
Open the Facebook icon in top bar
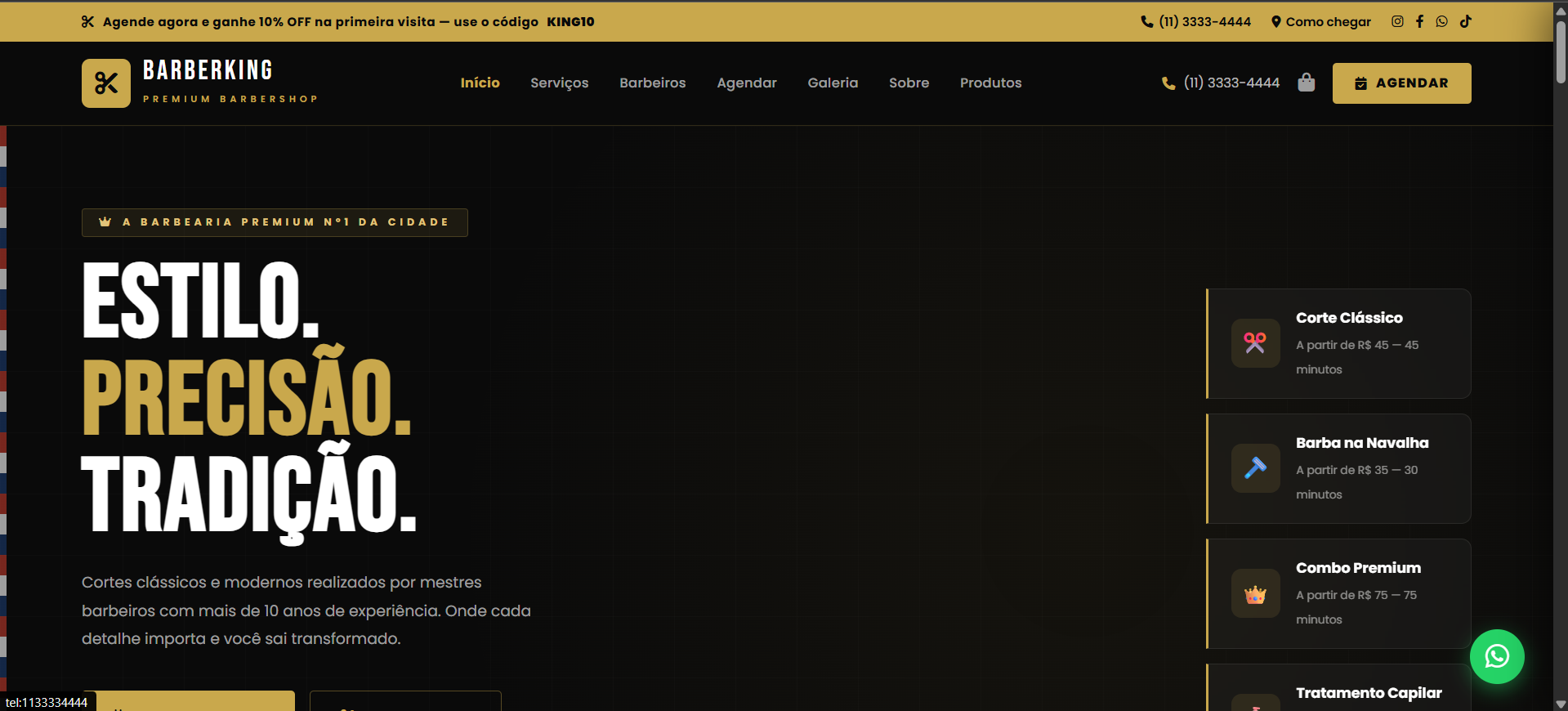(x=1419, y=21)
